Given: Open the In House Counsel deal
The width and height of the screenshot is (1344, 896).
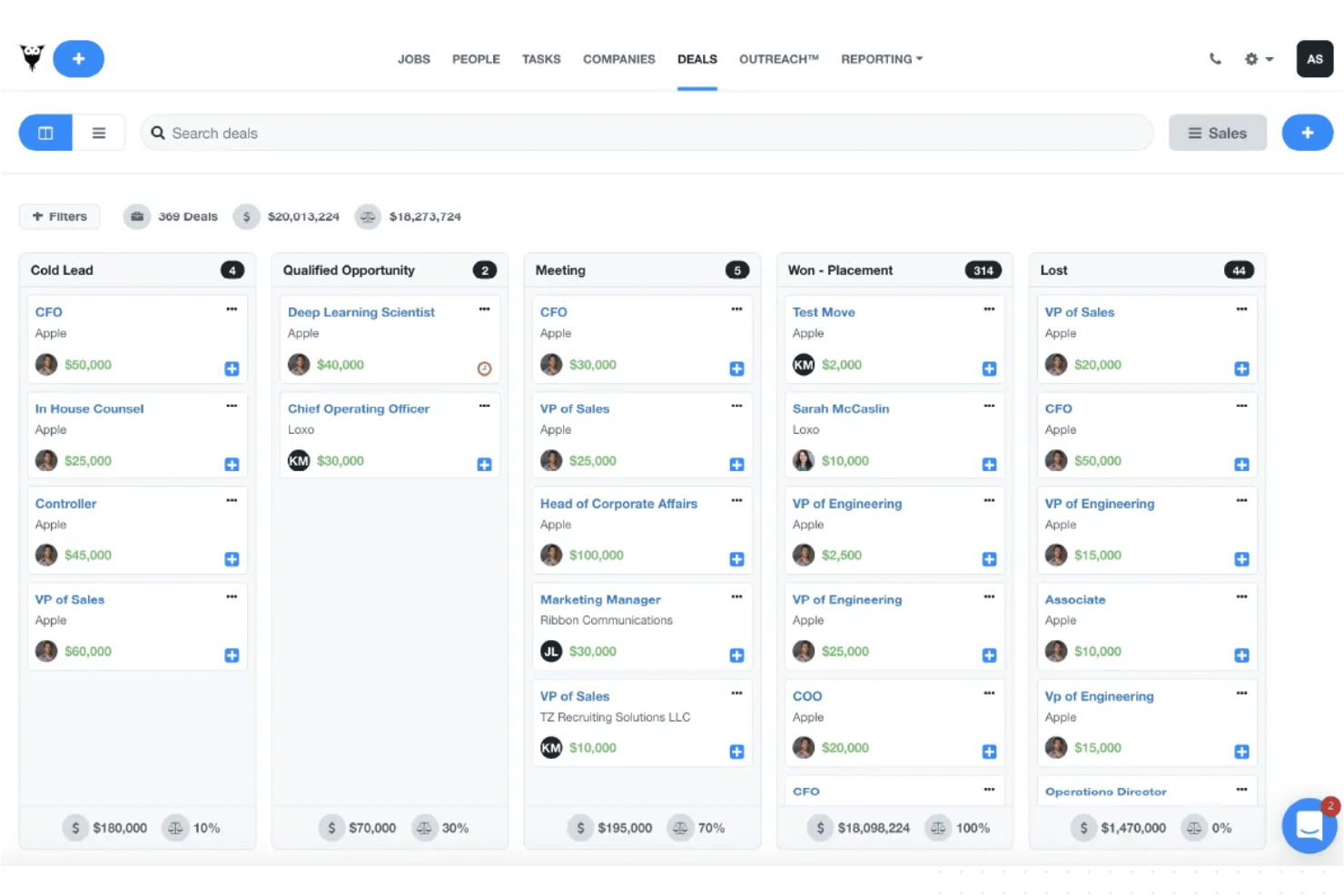Looking at the screenshot, I should (x=89, y=409).
